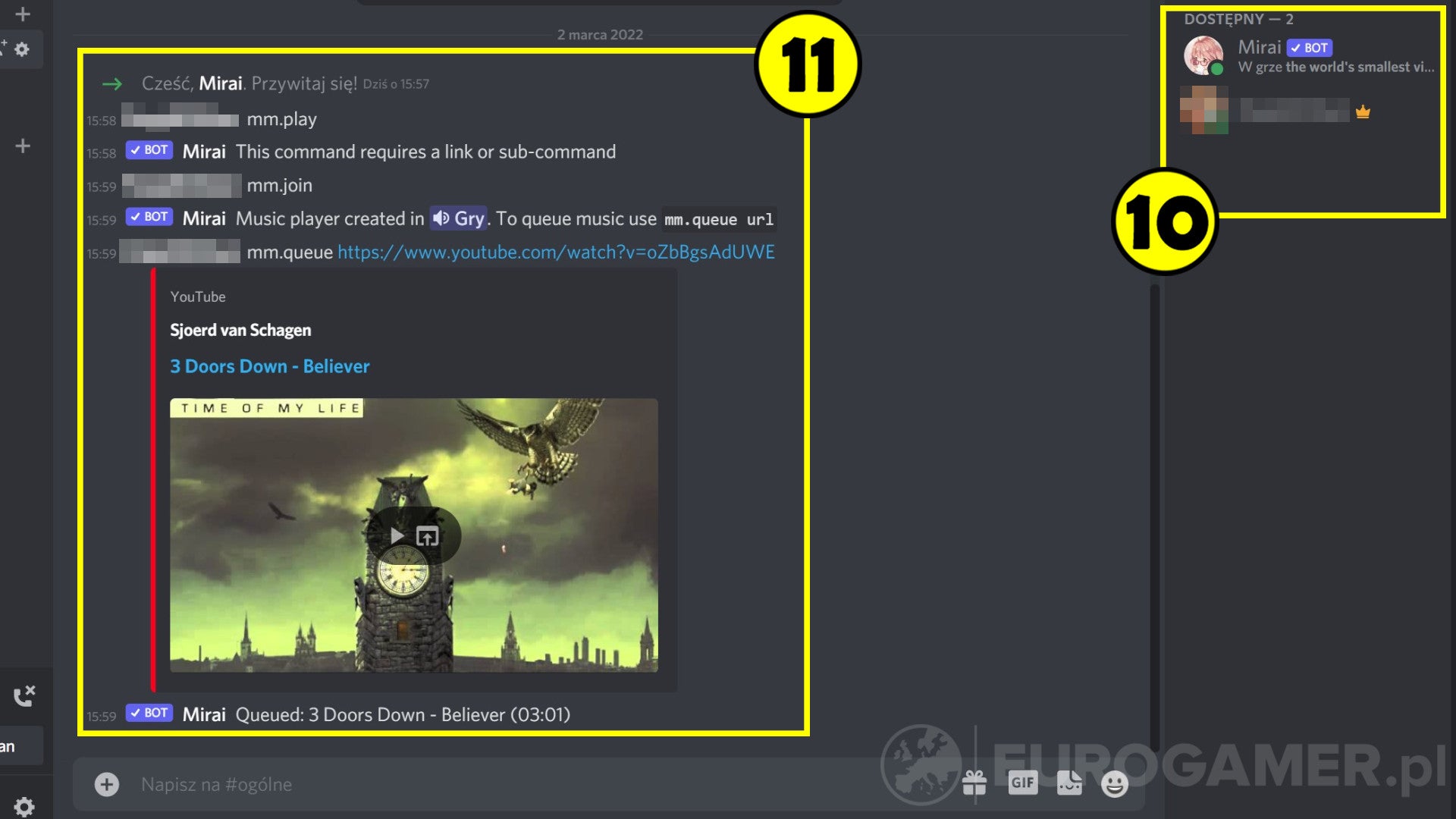Click the attach file plus icon

106,783
